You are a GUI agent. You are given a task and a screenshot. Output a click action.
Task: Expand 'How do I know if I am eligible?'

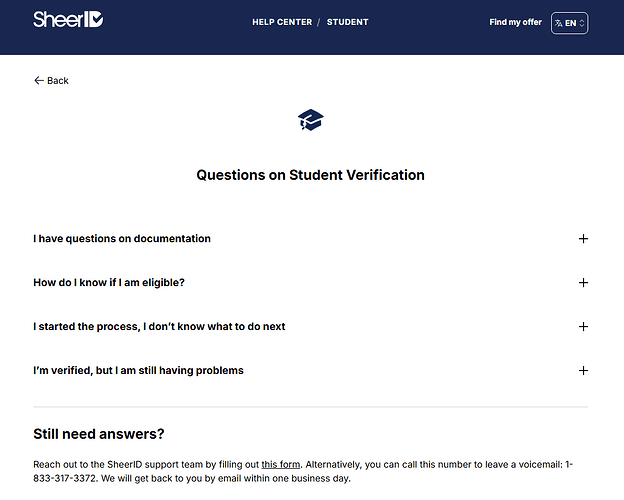(x=310, y=283)
